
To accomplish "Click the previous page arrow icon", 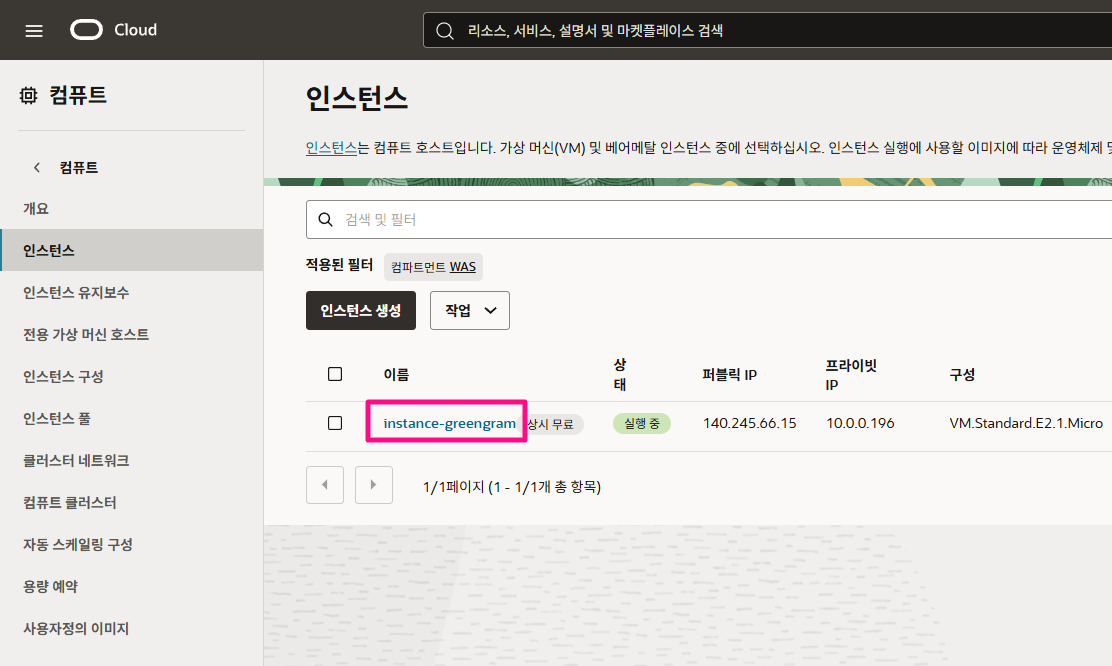I will [x=325, y=484].
